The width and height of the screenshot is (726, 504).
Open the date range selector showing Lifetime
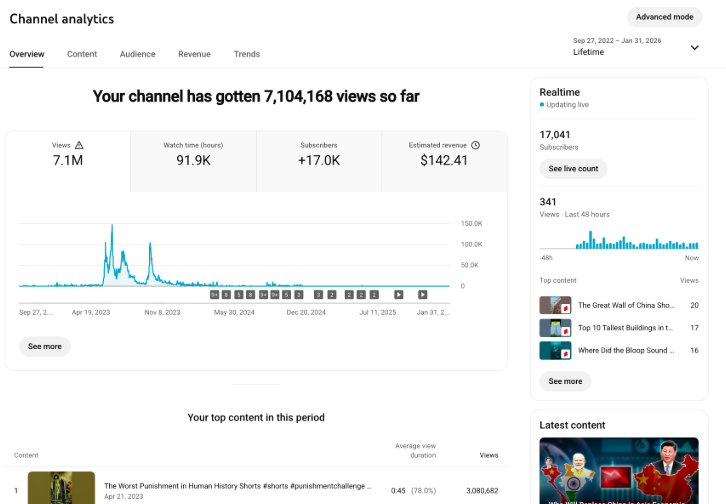(x=635, y=47)
